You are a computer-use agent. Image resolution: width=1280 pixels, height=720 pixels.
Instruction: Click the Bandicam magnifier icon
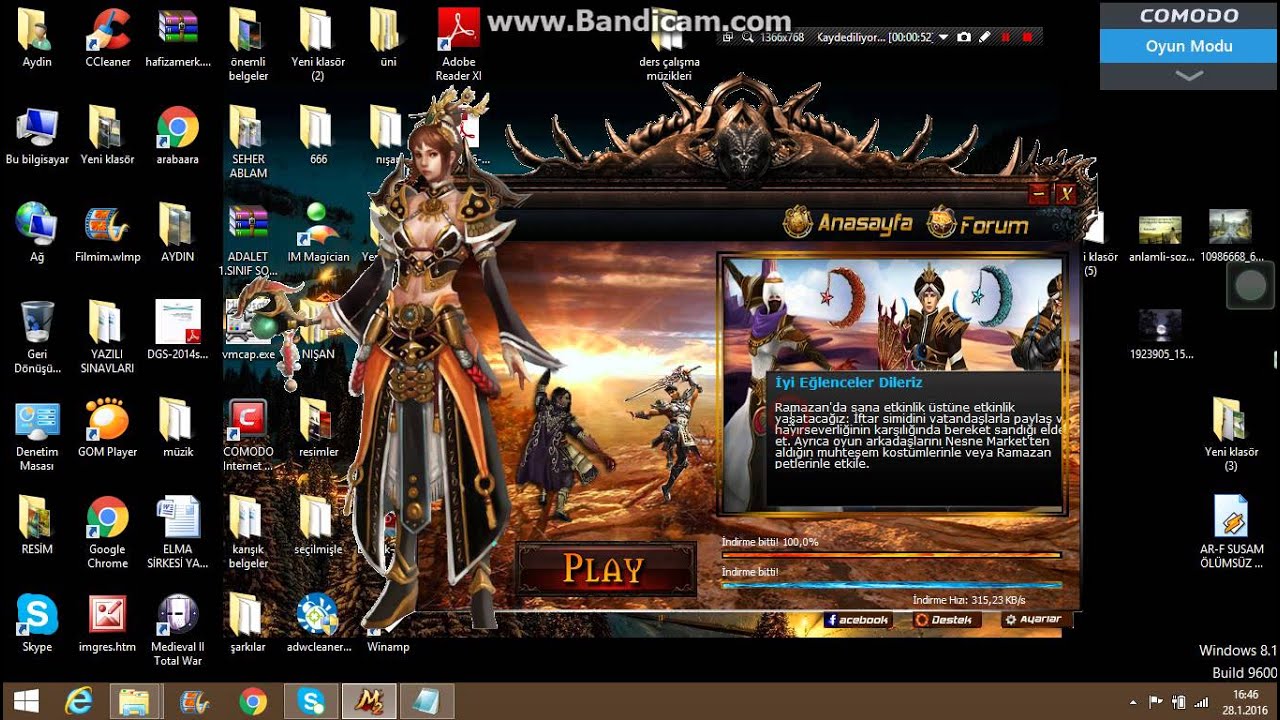pos(747,37)
